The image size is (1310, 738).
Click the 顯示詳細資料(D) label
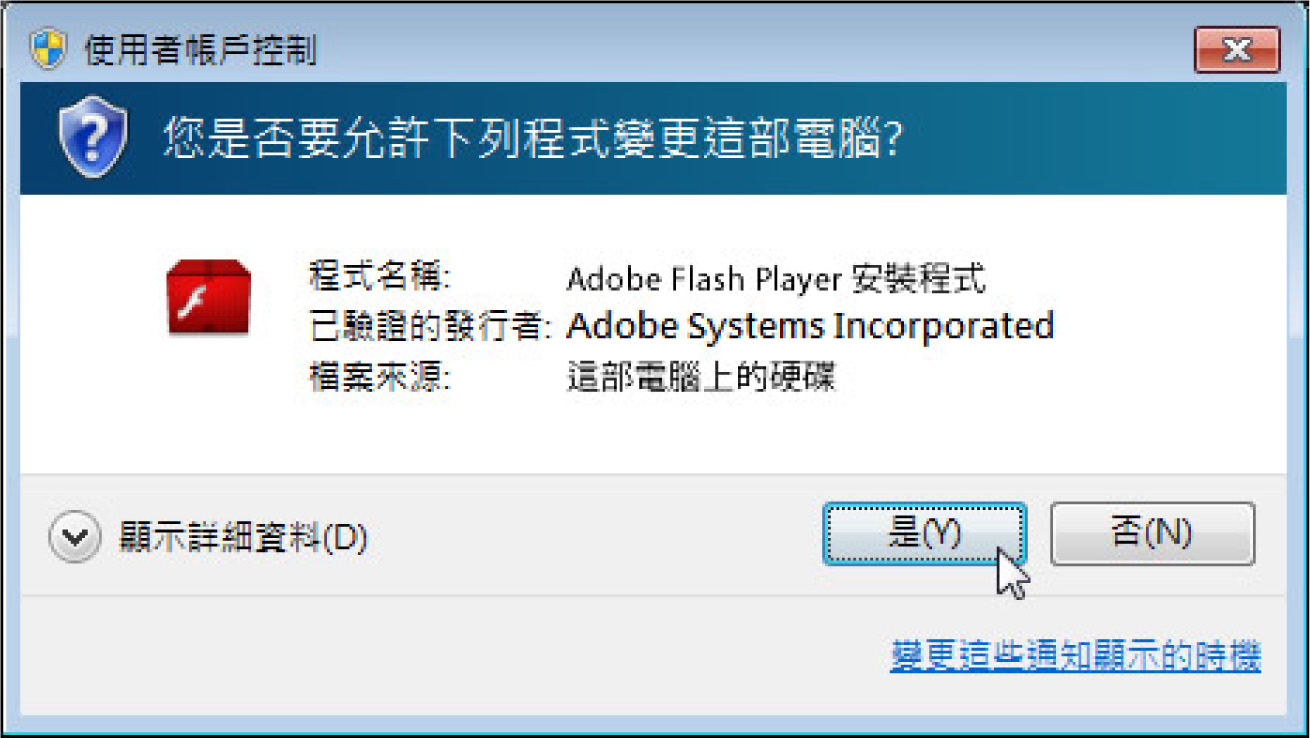(x=243, y=538)
